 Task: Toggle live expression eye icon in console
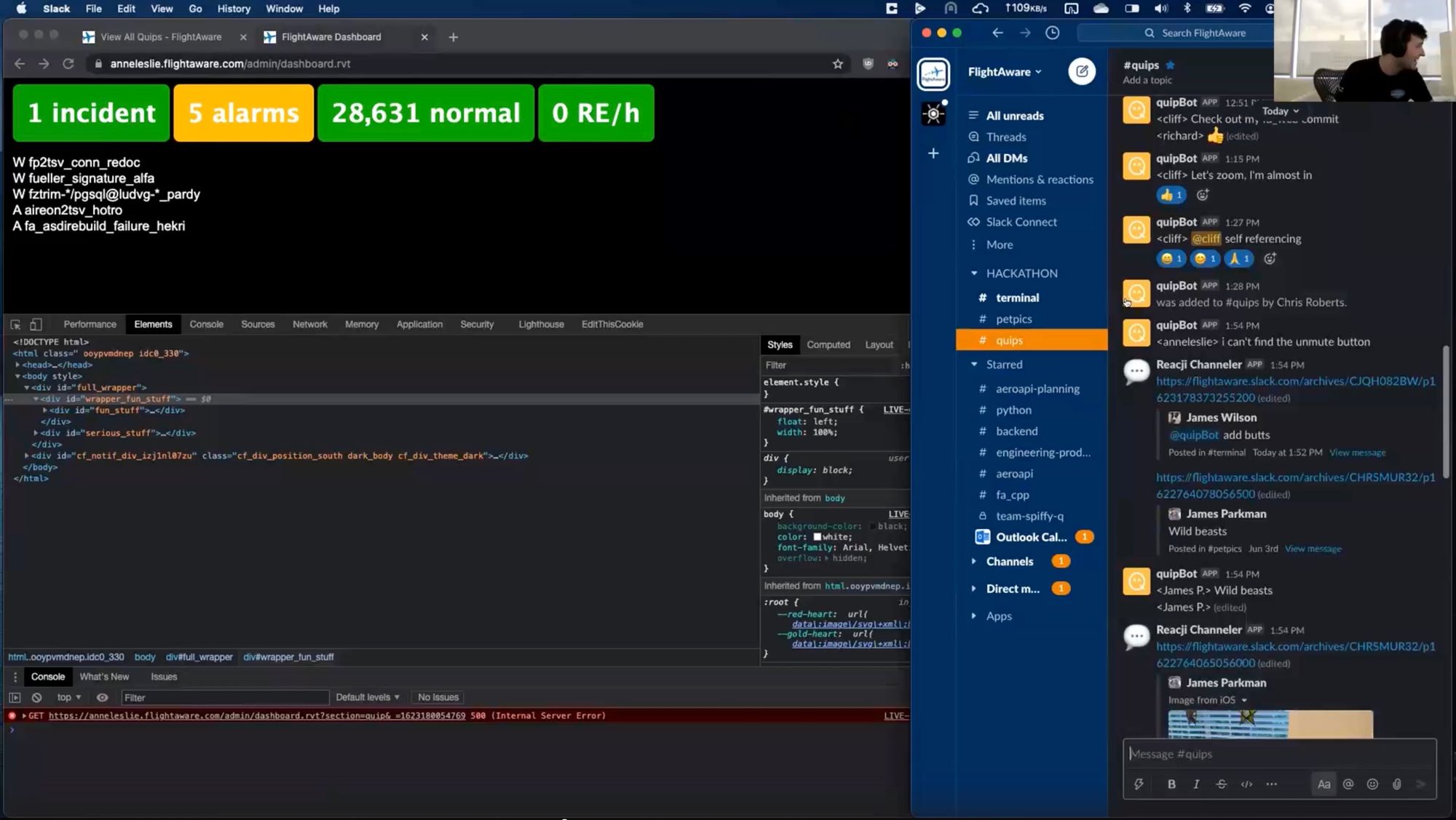pyautogui.click(x=103, y=697)
